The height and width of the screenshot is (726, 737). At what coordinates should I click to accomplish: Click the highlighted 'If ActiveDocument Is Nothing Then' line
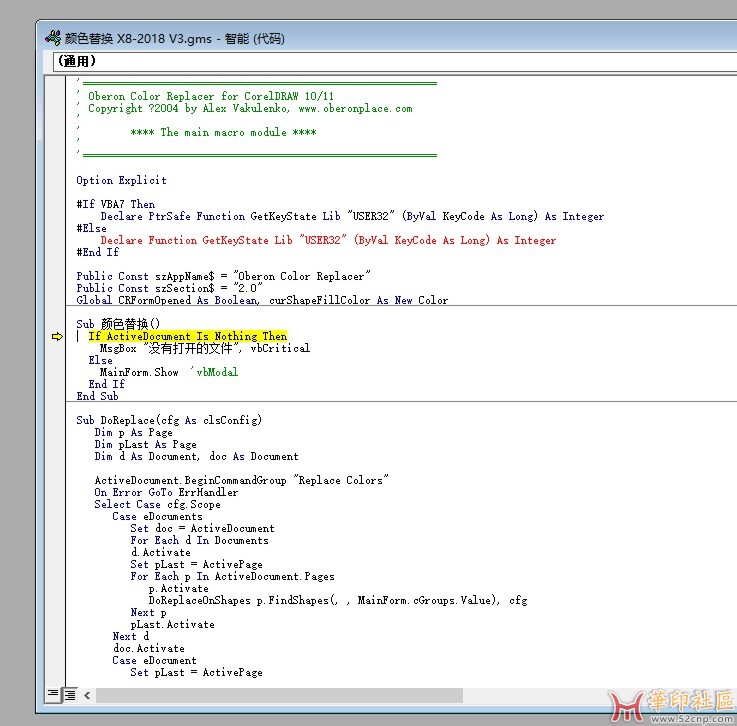(x=187, y=336)
